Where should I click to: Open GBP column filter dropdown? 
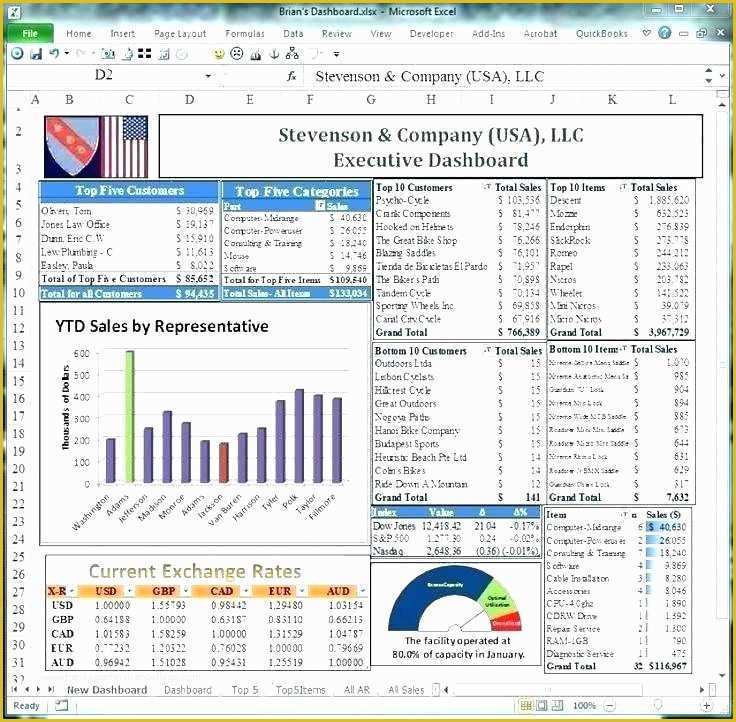(186, 591)
